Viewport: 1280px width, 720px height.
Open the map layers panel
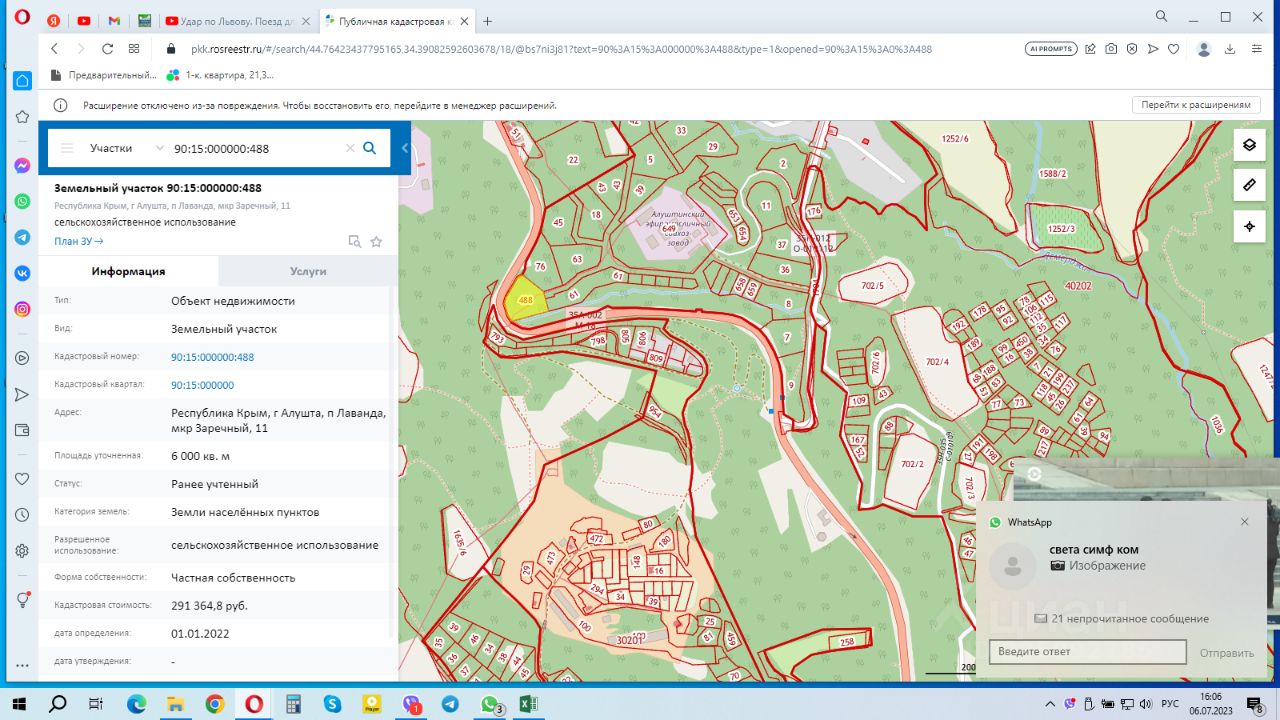pos(1249,145)
